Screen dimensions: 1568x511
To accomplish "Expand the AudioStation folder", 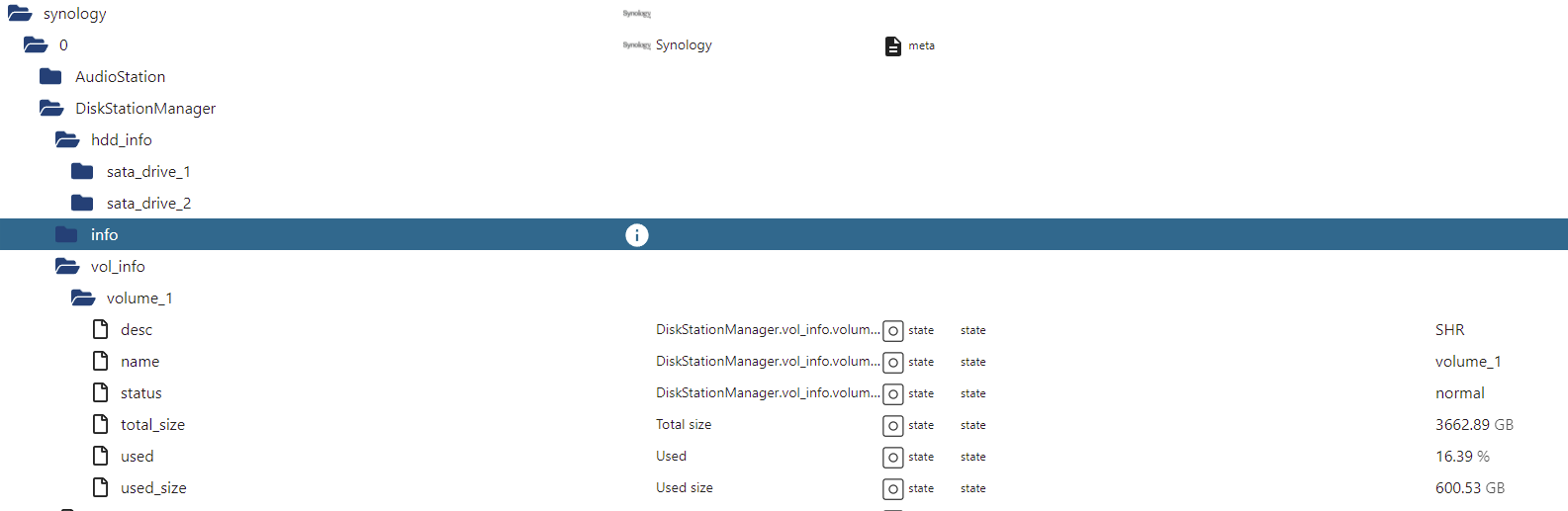I will (x=51, y=77).
